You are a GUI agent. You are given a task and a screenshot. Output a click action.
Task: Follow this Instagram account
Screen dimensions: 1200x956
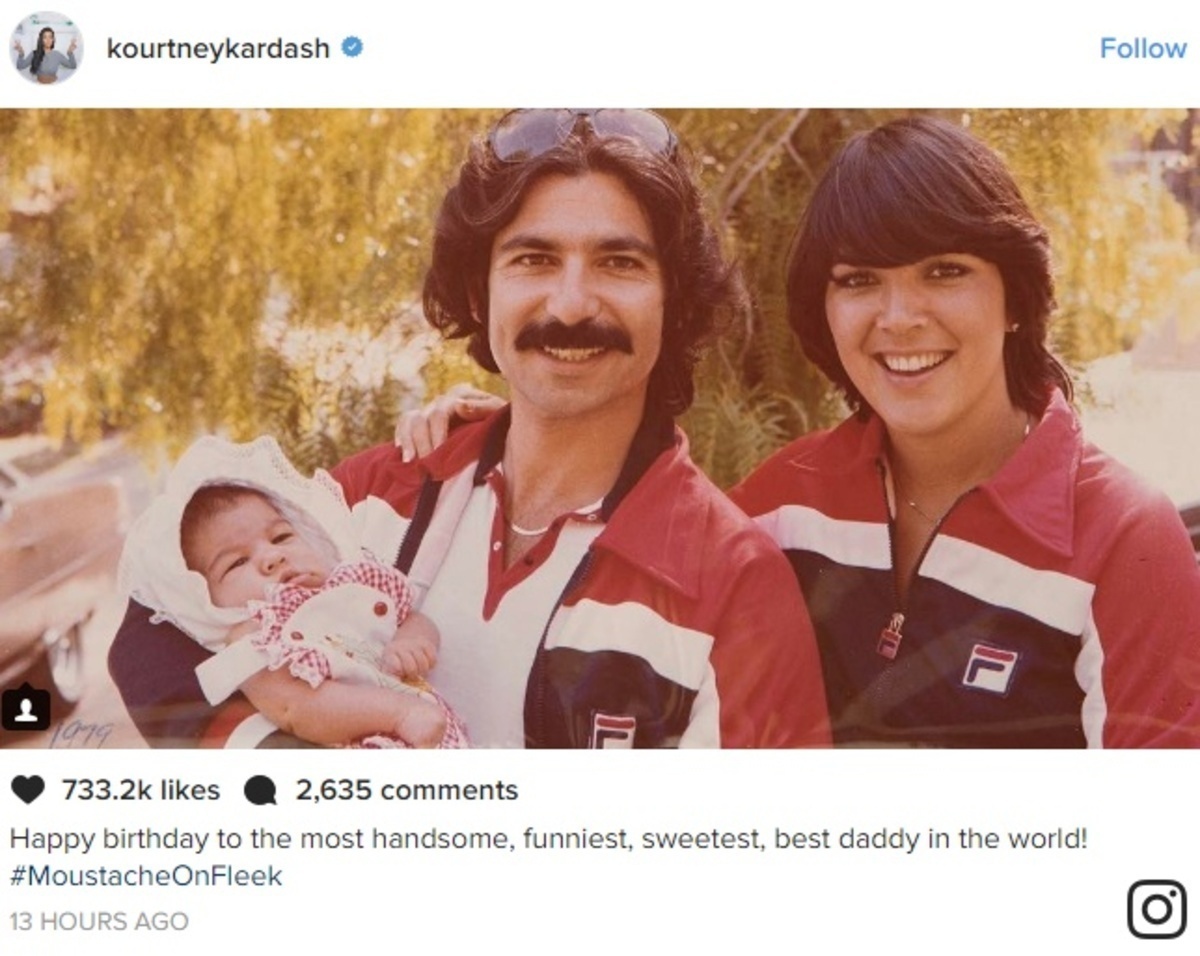click(x=1142, y=48)
